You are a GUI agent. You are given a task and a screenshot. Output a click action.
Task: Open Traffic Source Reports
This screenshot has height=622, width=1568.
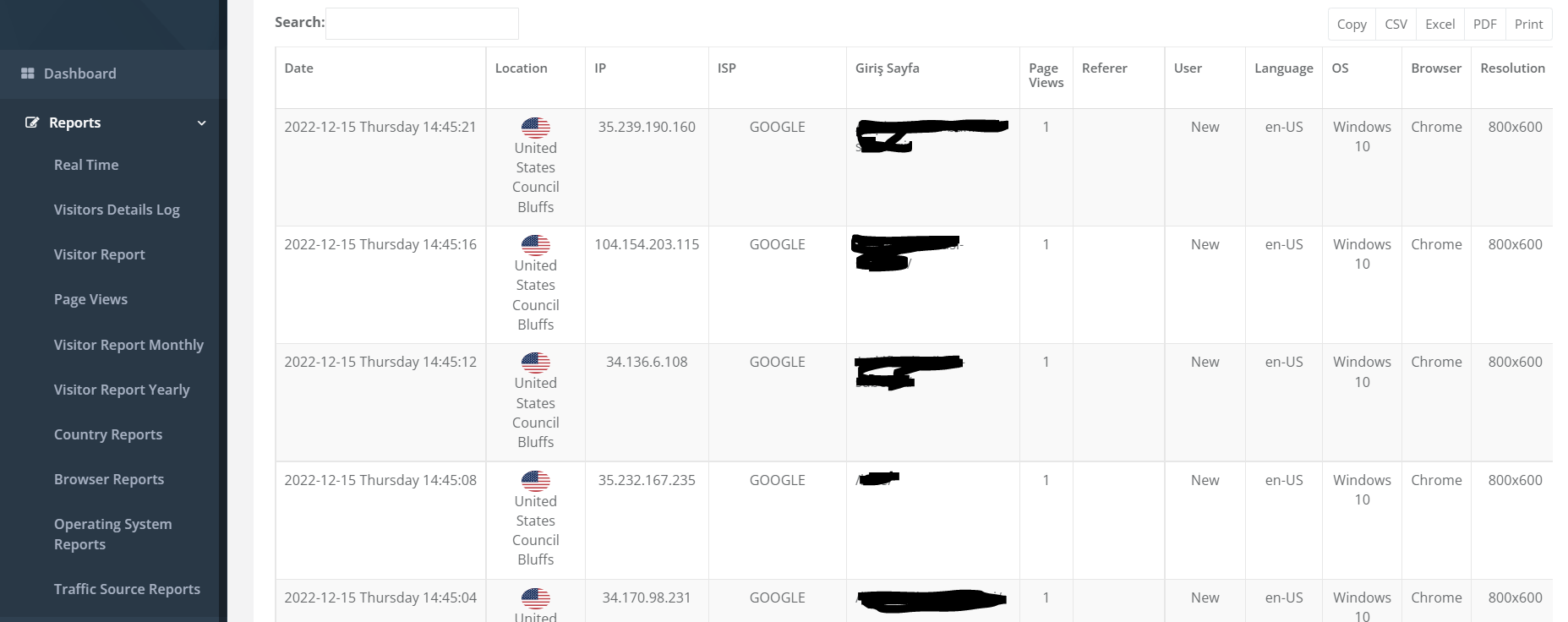pyautogui.click(x=127, y=589)
